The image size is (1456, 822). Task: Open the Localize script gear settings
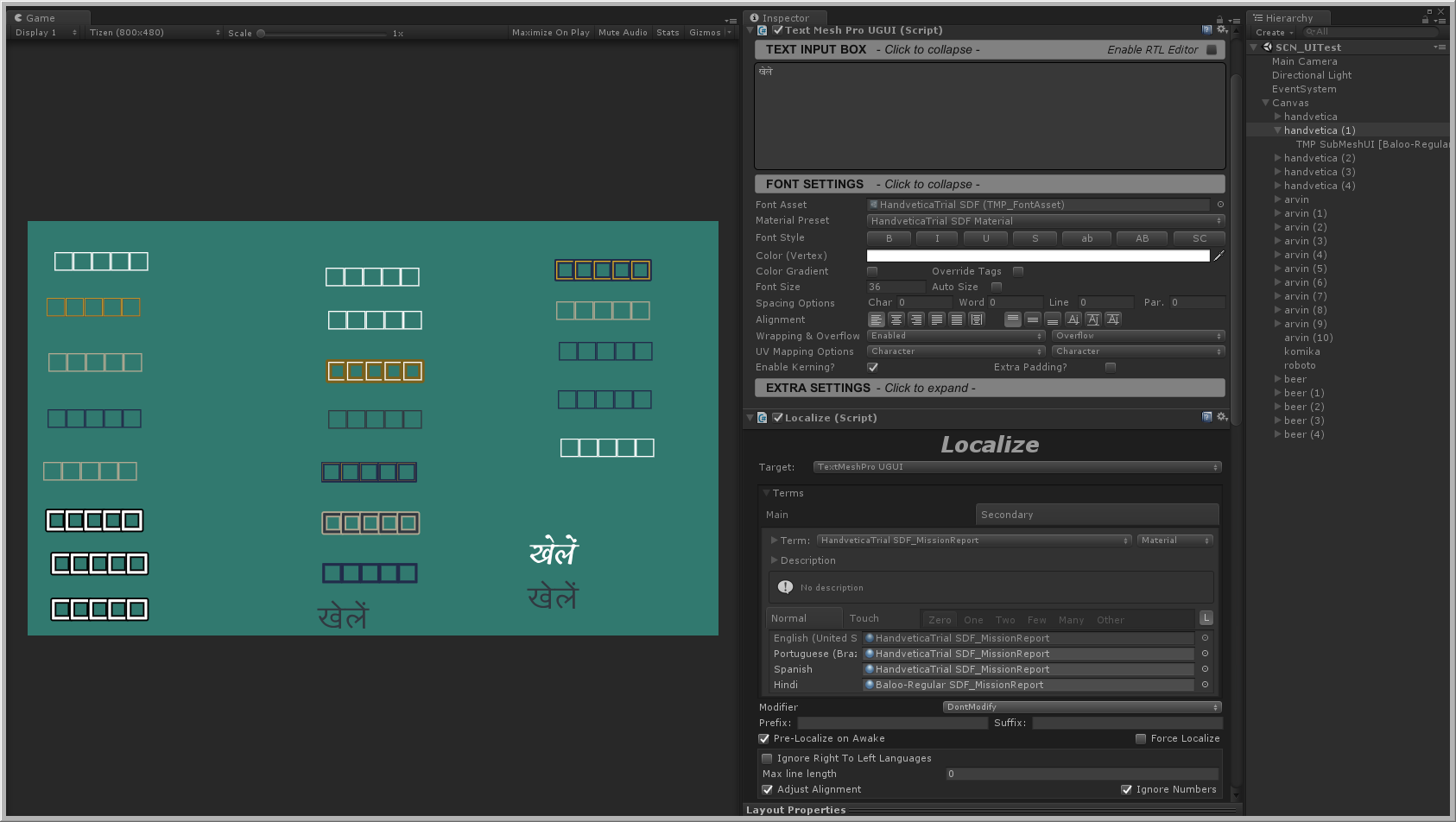[1222, 417]
